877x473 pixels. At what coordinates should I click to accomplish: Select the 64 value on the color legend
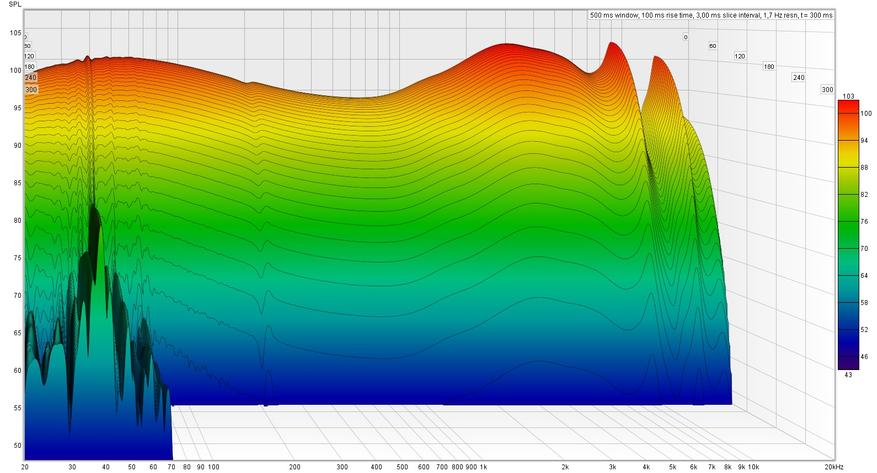(864, 276)
